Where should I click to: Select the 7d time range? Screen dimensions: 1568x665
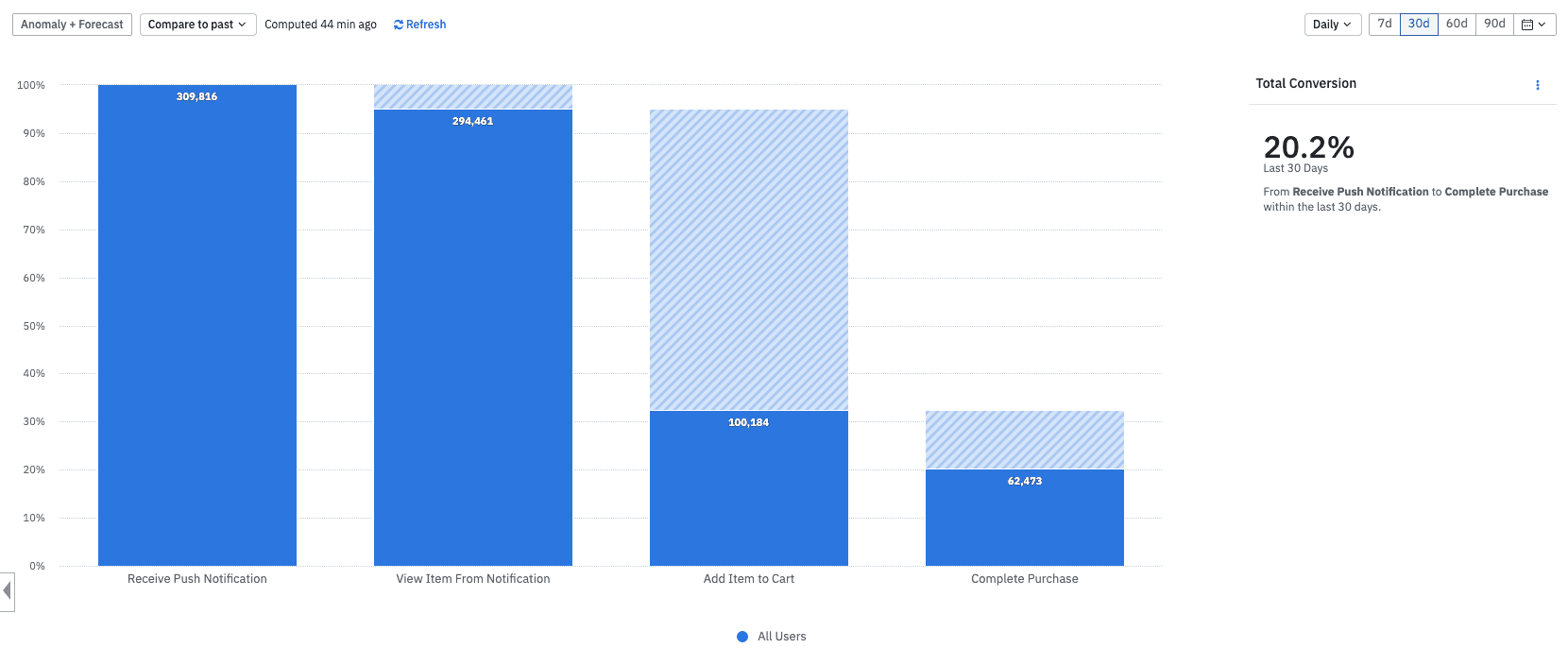(x=1385, y=24)
